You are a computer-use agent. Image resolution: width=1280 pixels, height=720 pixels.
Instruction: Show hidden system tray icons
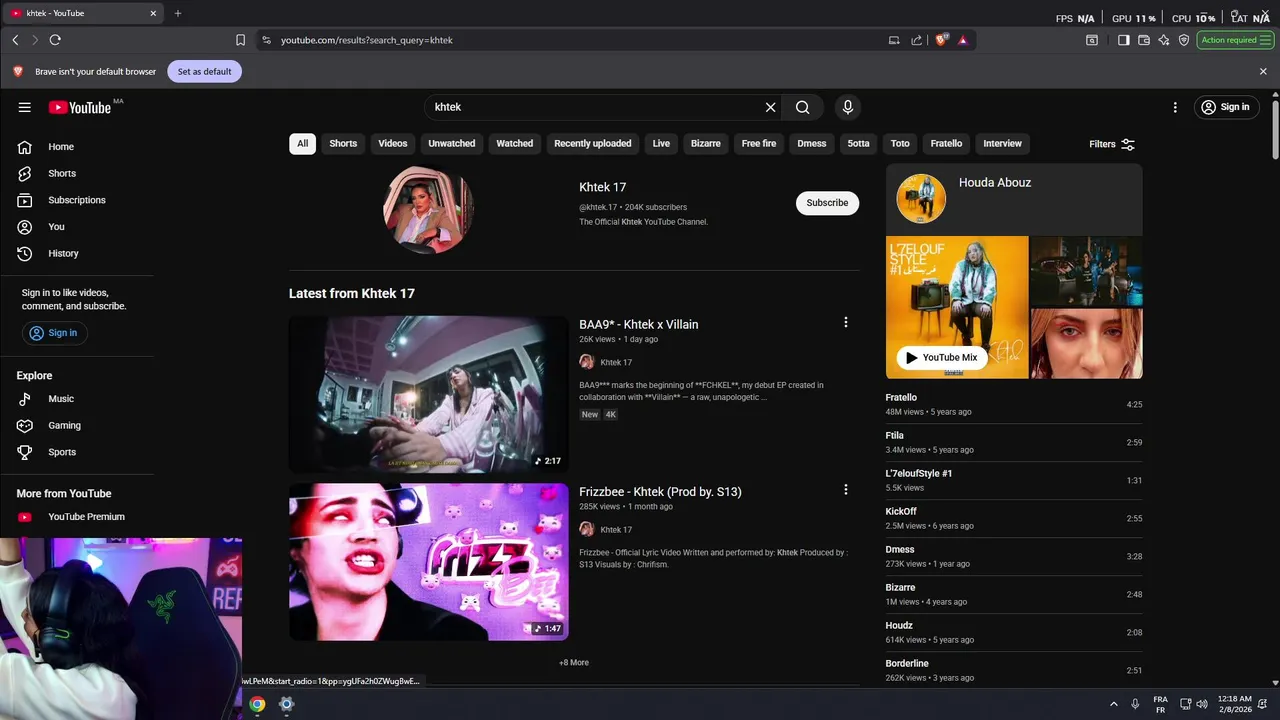1113,704
